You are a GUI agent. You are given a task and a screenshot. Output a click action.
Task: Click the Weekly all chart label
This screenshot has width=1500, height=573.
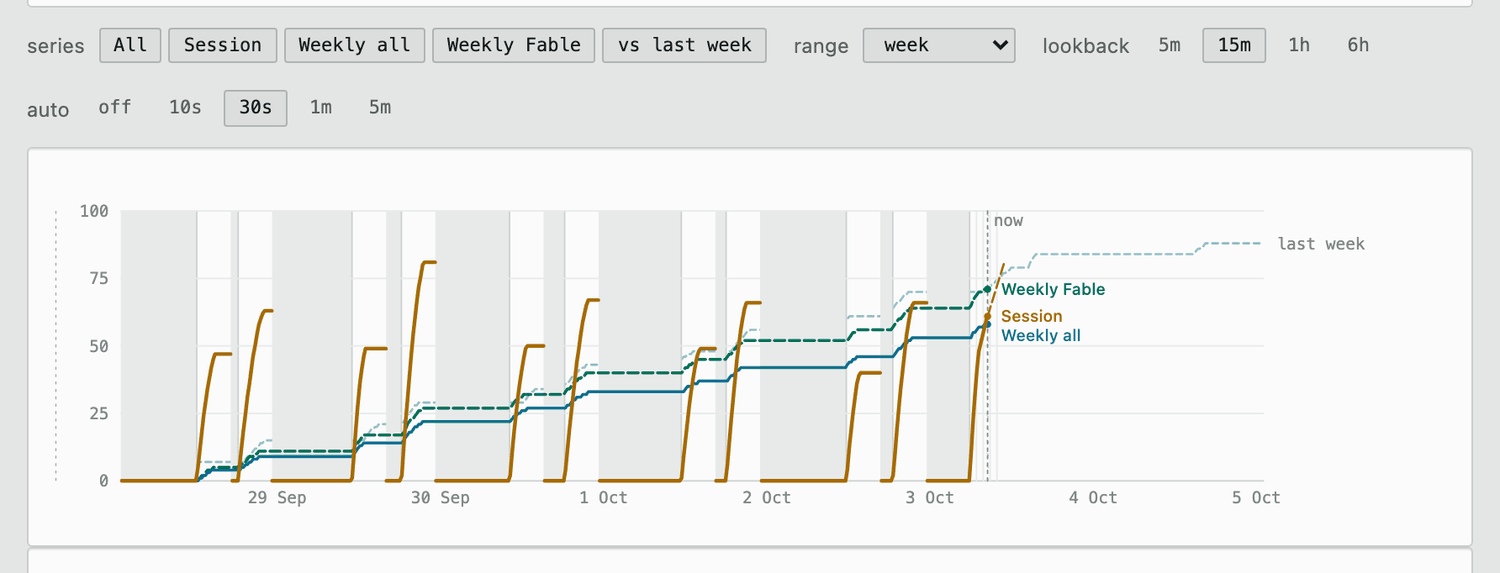pyautogui.click(x=1040, y=336)
